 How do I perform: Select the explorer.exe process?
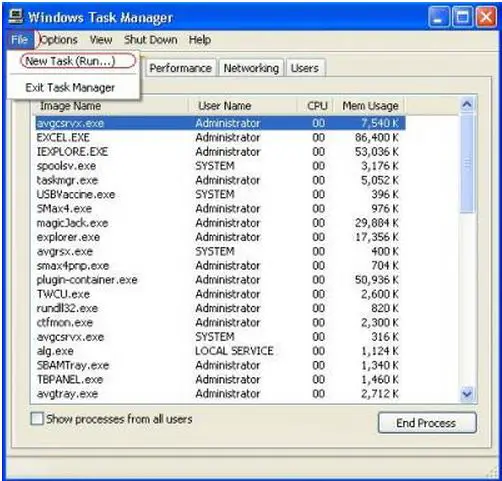point(220,237)
